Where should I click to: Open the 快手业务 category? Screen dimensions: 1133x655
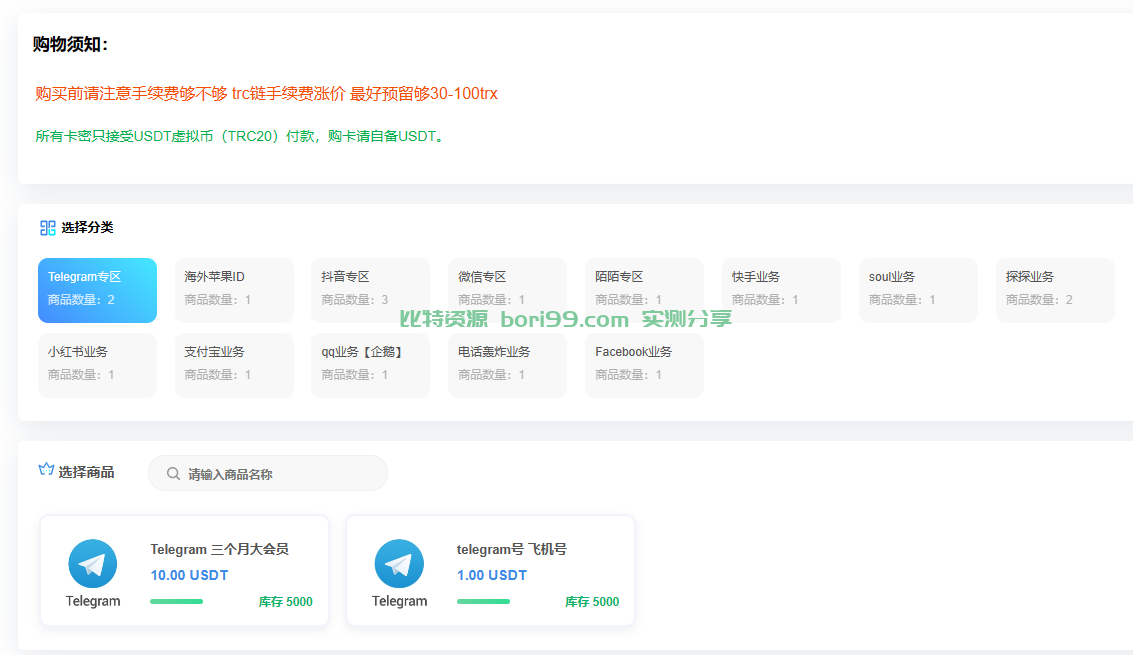781,290
